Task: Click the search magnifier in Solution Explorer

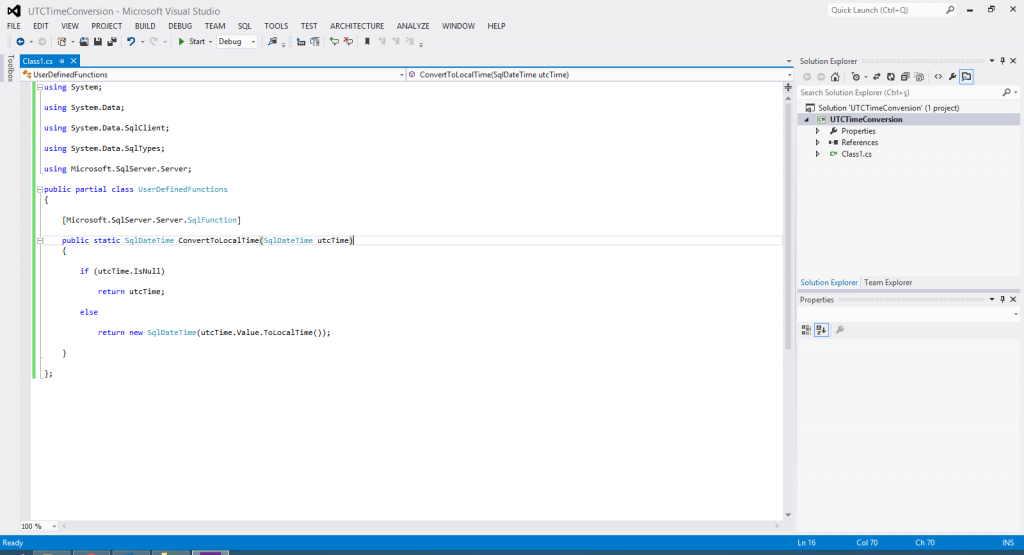Action: coord(1006,93)
